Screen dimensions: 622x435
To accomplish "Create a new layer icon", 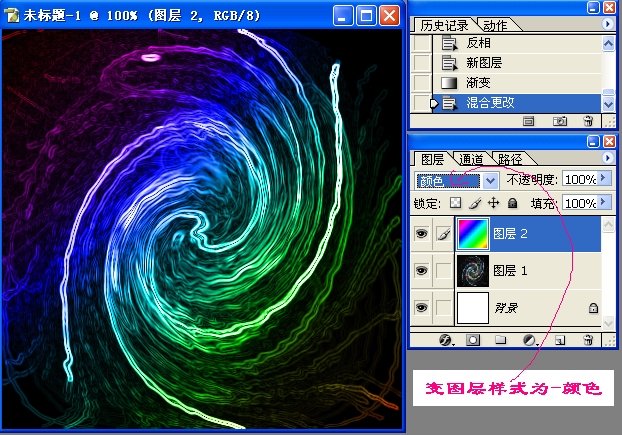I will [560, 340].
